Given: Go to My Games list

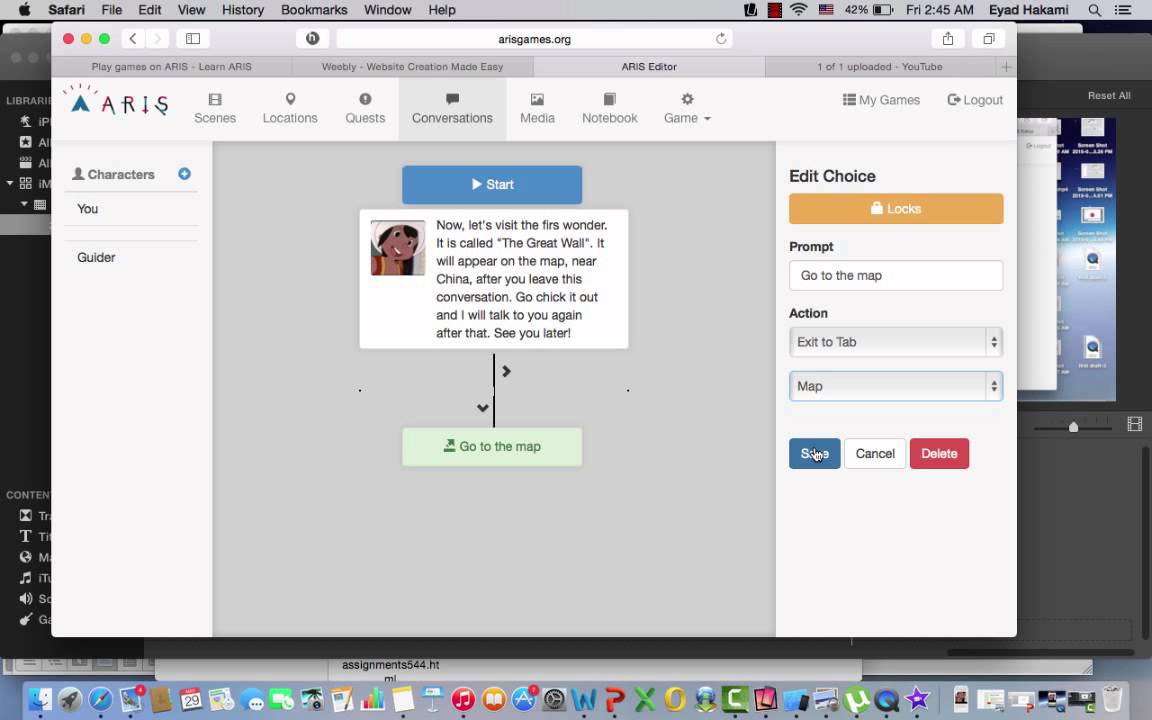Looking at the screenshot, I should point(881,100).
